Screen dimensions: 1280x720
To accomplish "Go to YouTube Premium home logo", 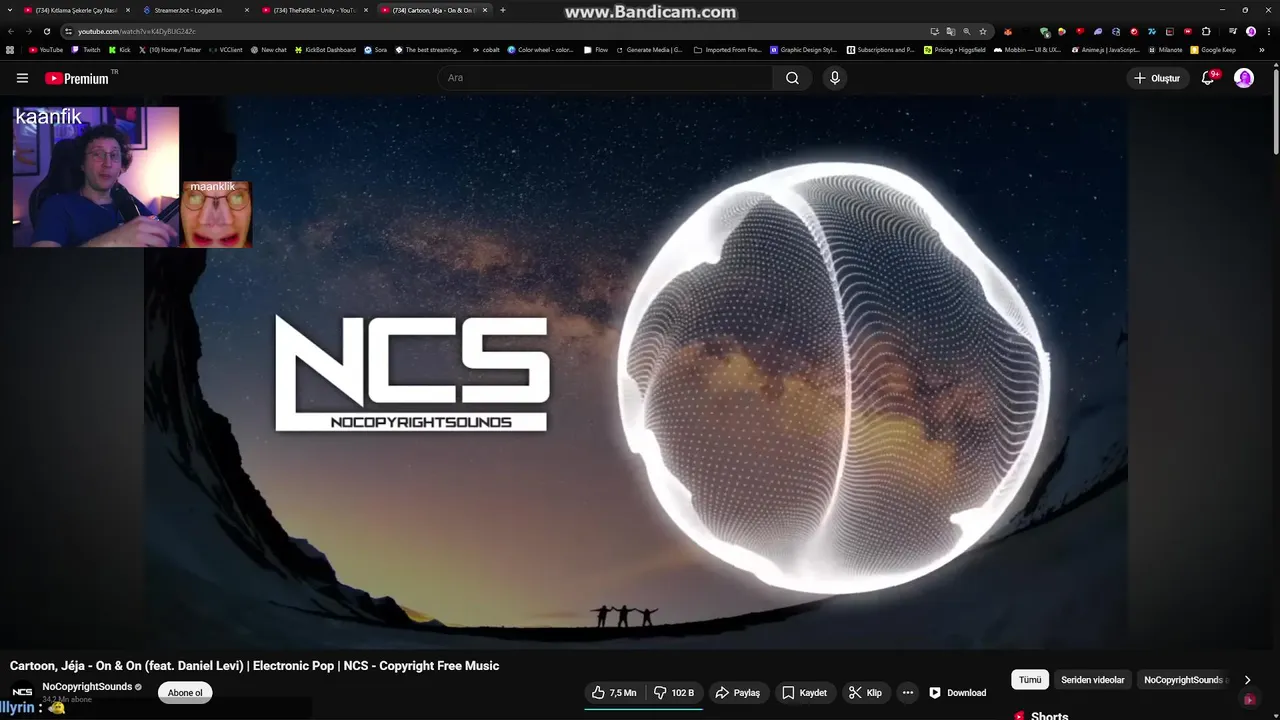I will (x=77, y=78).
